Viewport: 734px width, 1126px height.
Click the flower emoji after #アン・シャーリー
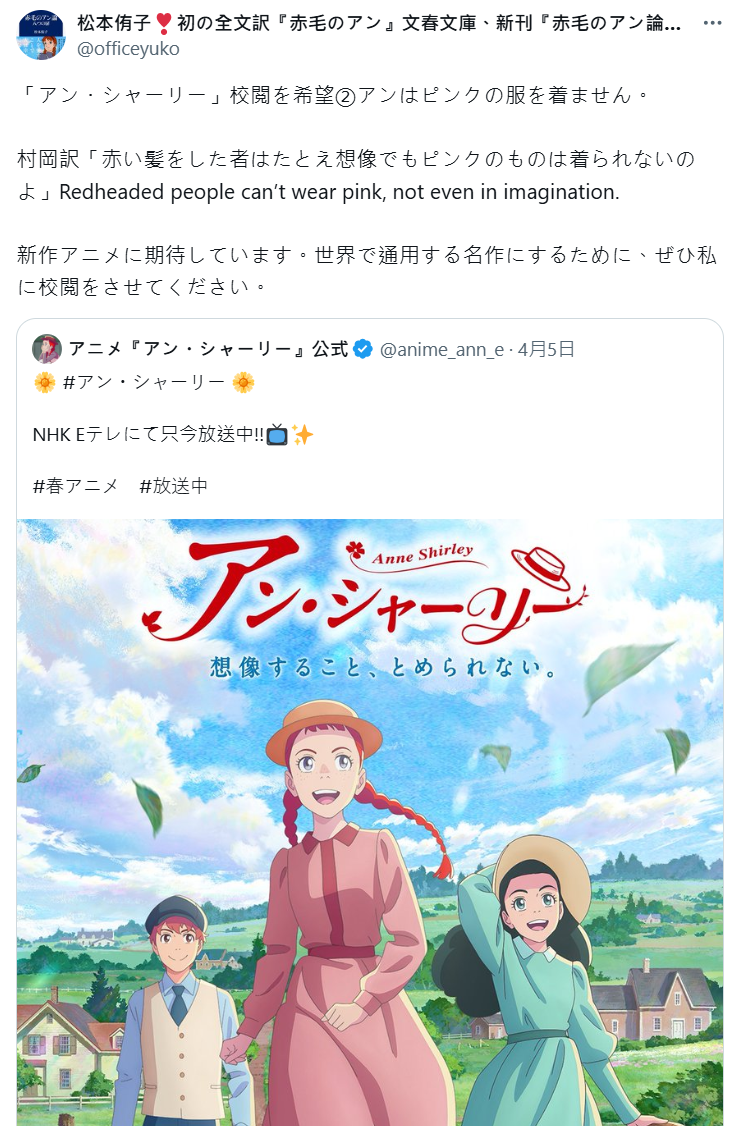coord(243,383)
